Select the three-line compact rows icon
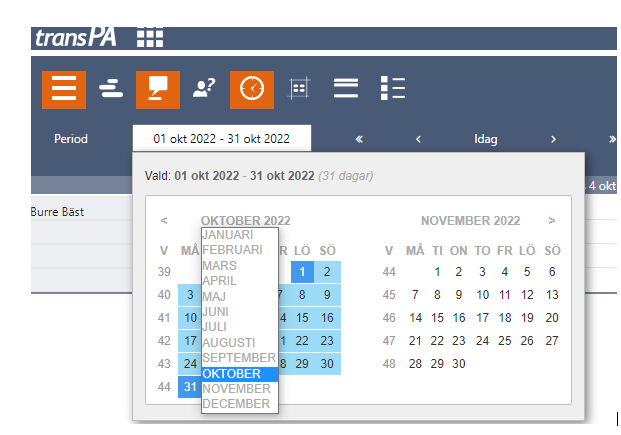The image size is (621, 435). [x=346, y=88]
